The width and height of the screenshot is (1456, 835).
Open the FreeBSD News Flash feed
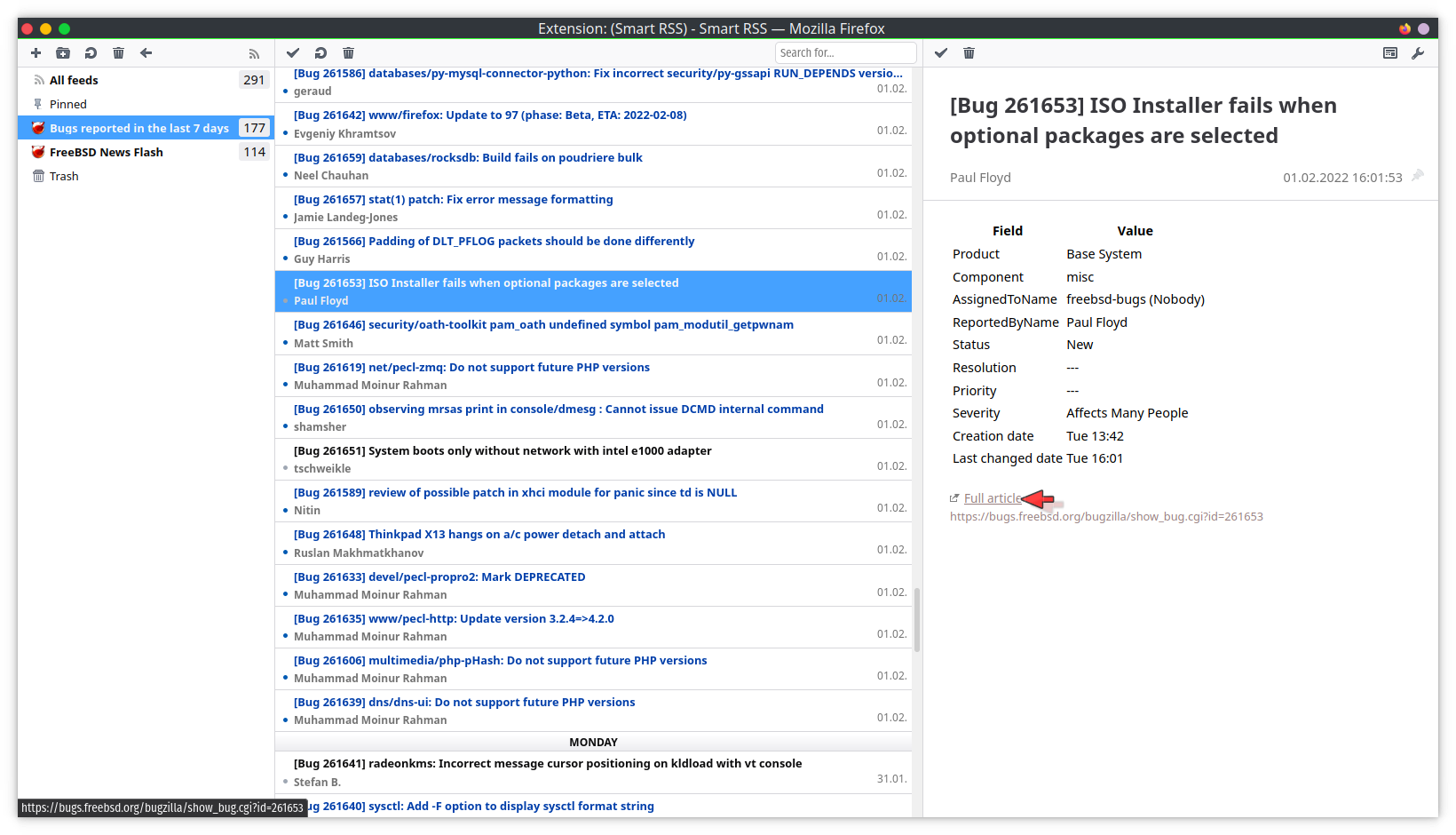click(106, 152)
